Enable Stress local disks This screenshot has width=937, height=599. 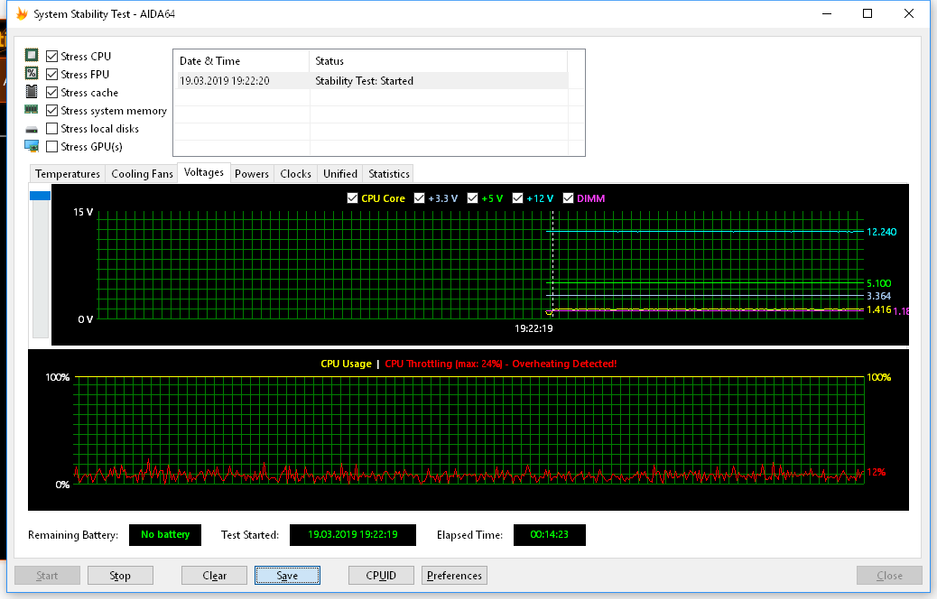52,129
